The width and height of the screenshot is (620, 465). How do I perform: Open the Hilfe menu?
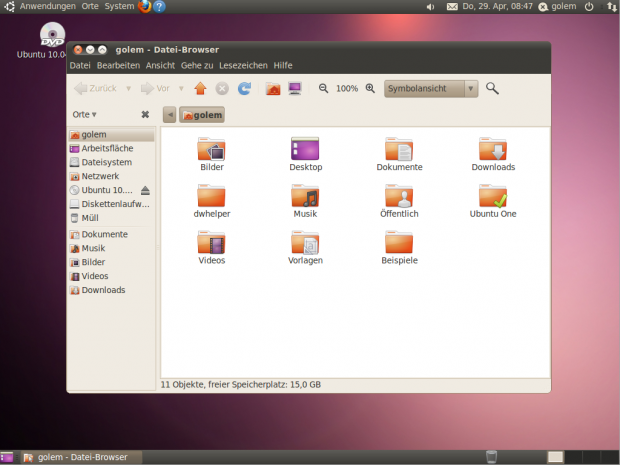click(x=283, y=65)
